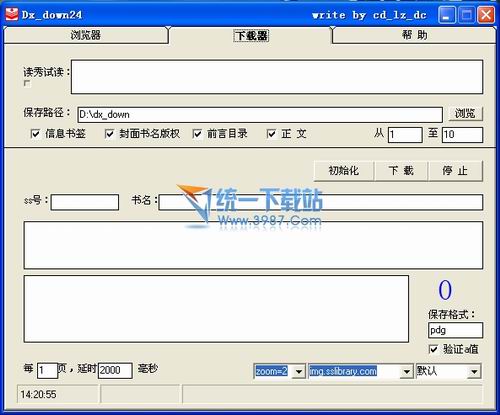500x415 pixels.
Task: Toggle the 封面书名版权 checkbox
Action: (109, 134)
